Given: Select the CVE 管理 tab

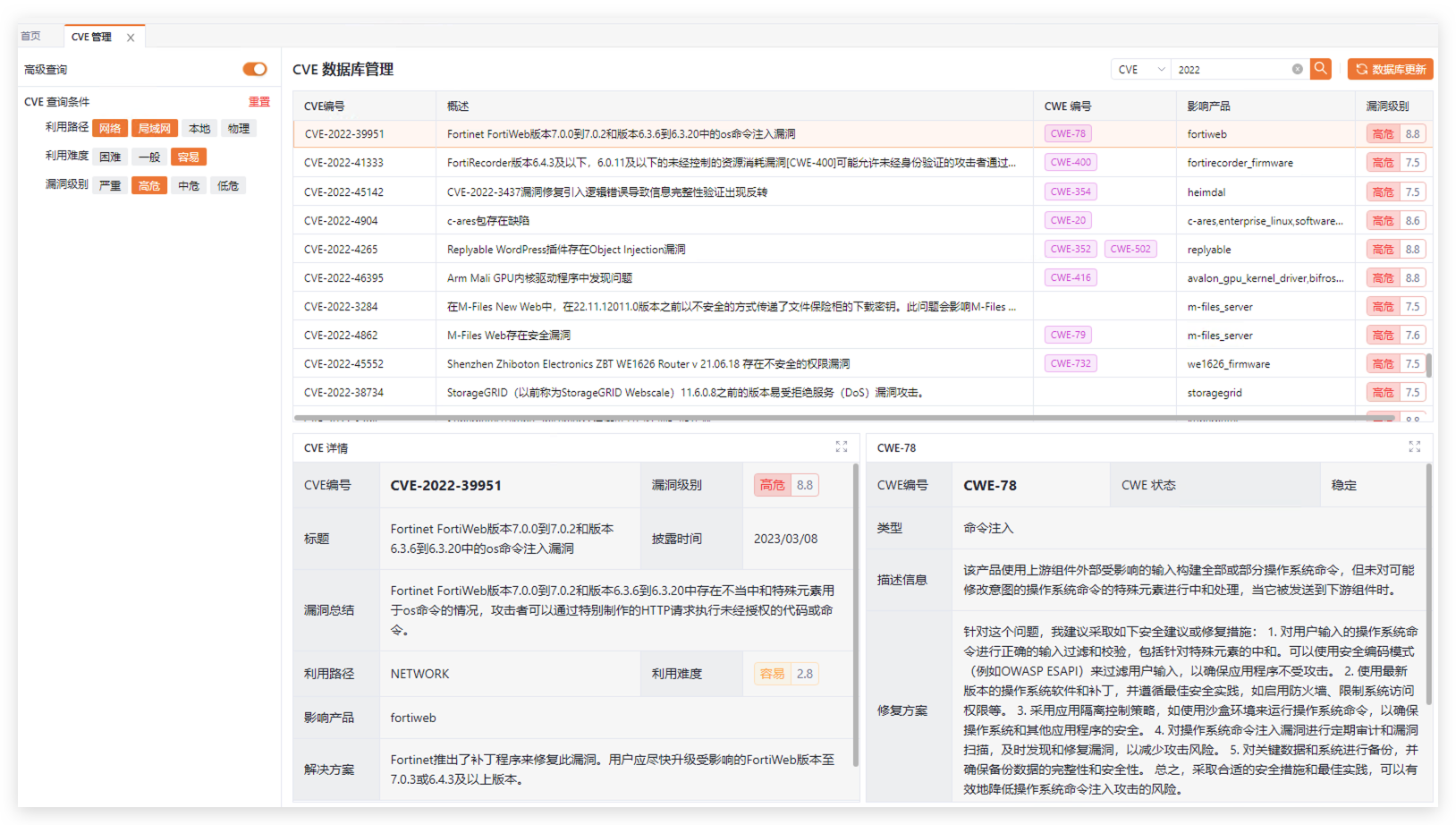Looking at the screenshot, I should (91, 37).
